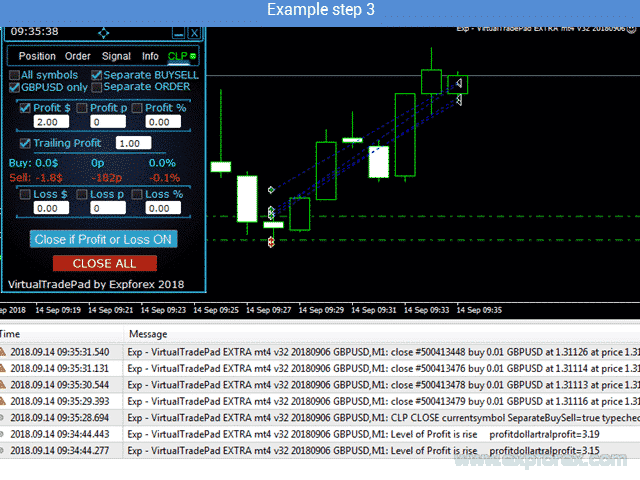Click the green CLP status indicator icon
Viewport: 640px width, 480px height.
tap(193, 56)
